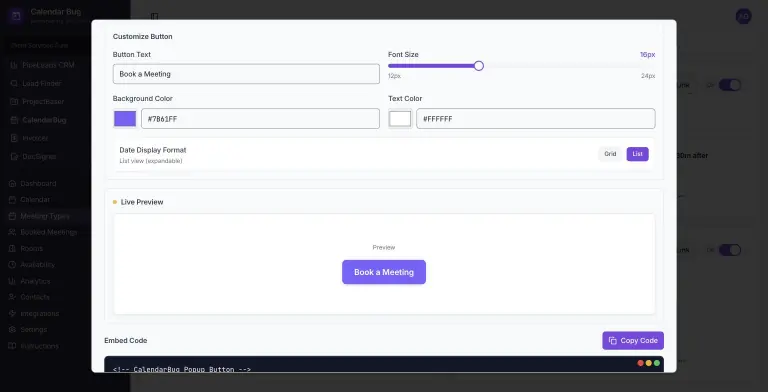This screenshot has height=392, width=768.
Task: Click the CalendarBug sidebar icon
Action: tap(14, 120)
